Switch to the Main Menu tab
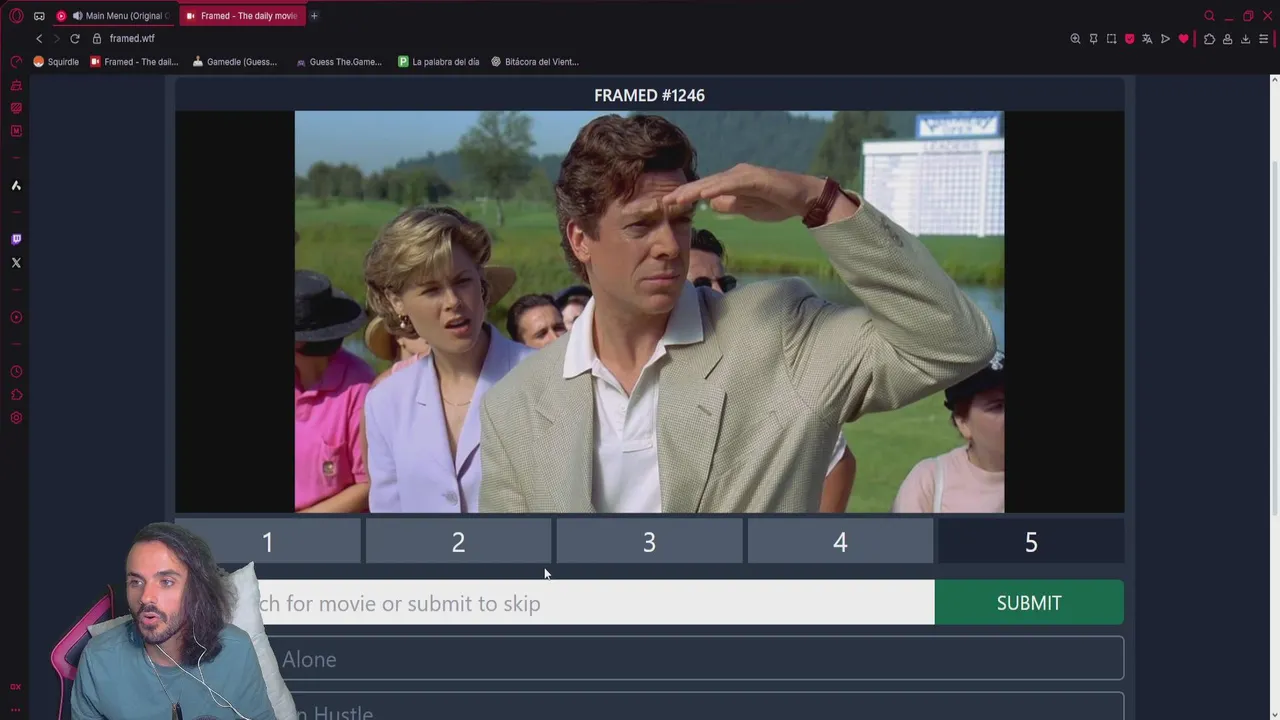Image resolution: width=1280 pixels, height=720 pixels. click(114, 16)
